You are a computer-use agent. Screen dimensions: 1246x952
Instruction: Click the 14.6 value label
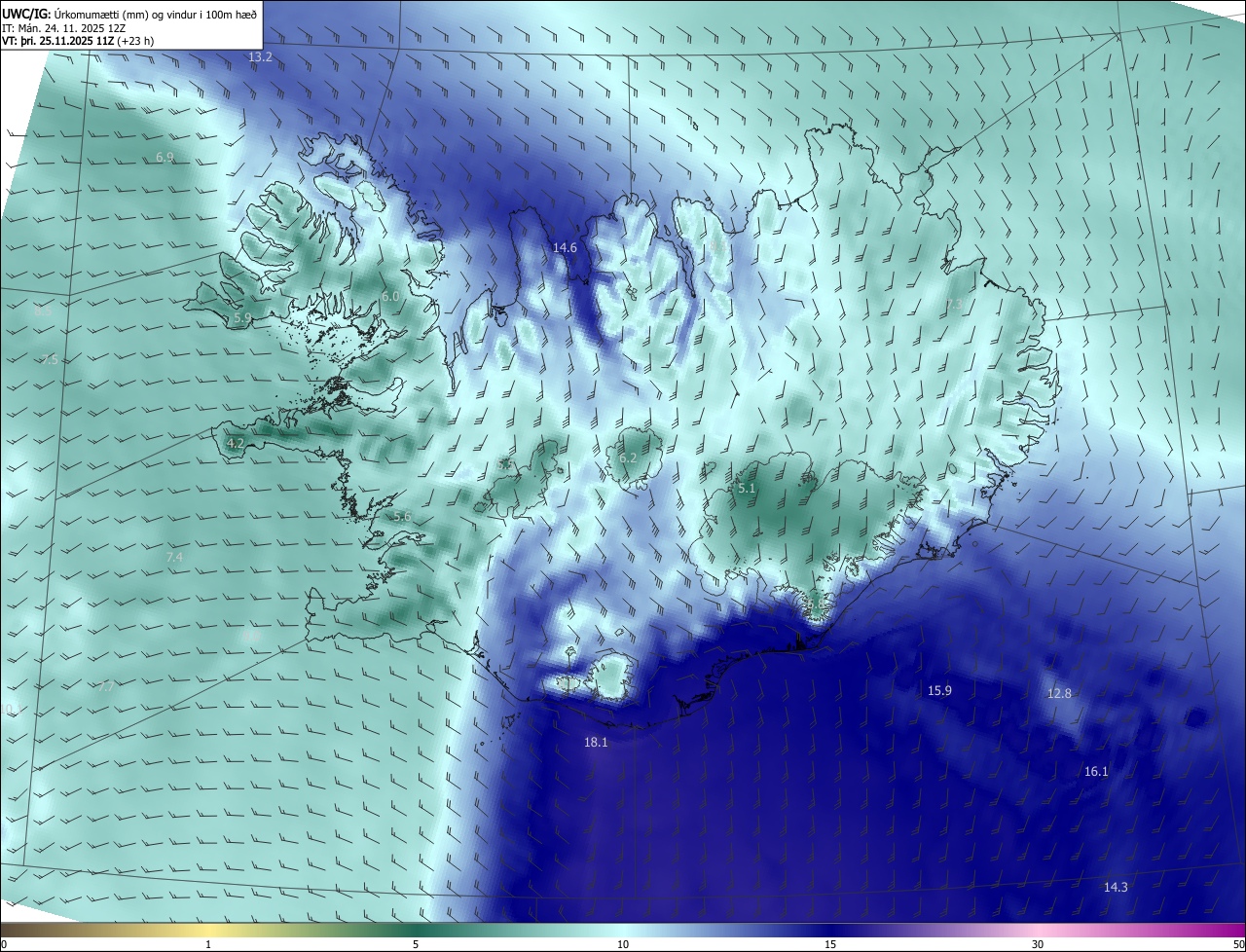(x=565, y=248)
